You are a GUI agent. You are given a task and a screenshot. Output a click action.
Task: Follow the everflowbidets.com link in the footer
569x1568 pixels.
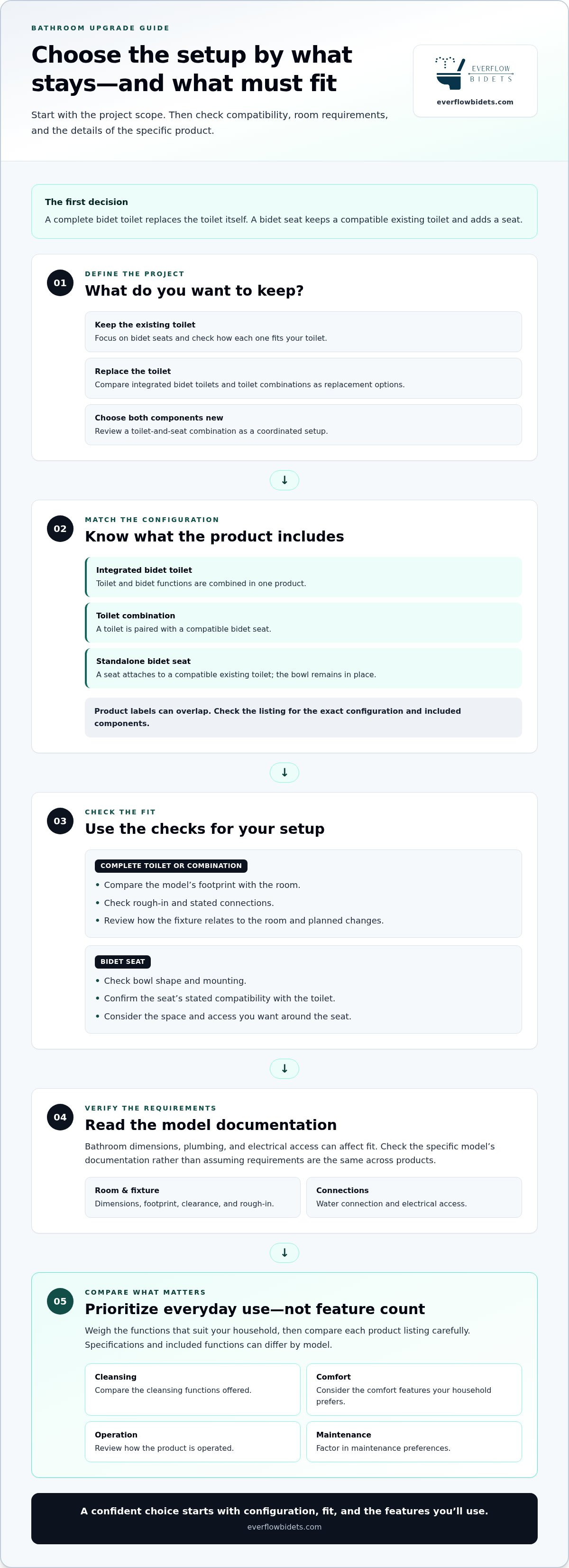[284, 1527]
